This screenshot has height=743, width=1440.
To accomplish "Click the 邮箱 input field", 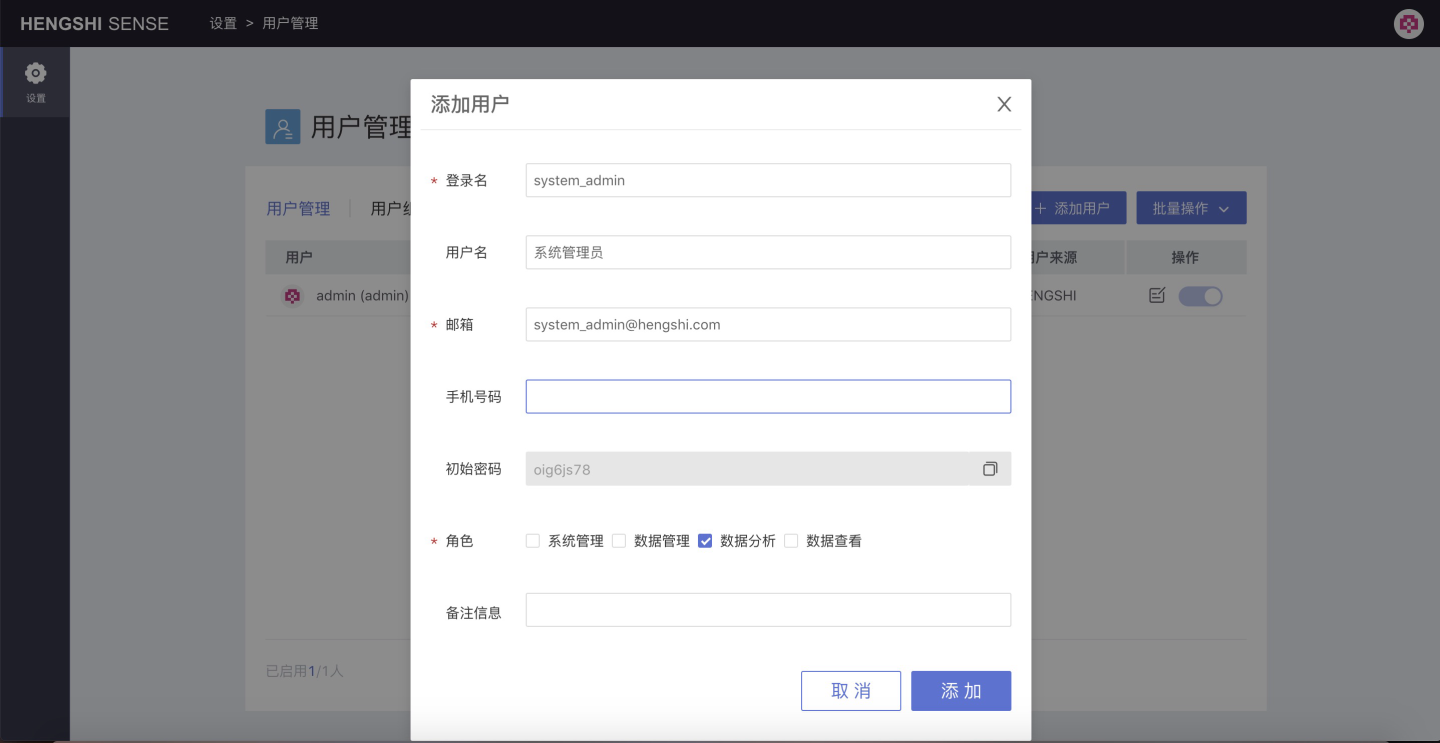I will point(767,324).
